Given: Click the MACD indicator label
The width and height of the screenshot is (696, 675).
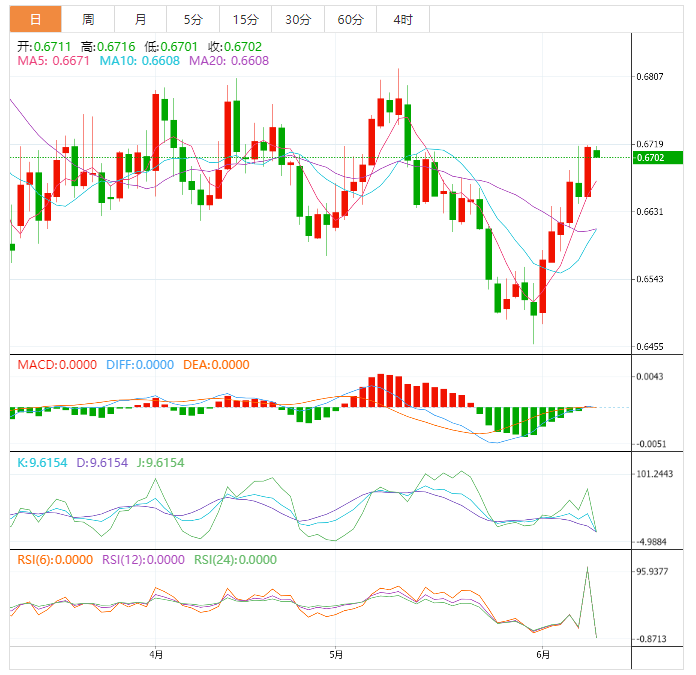Looking at the screenshot, I should pyautogui.click(x=57, y=365).
